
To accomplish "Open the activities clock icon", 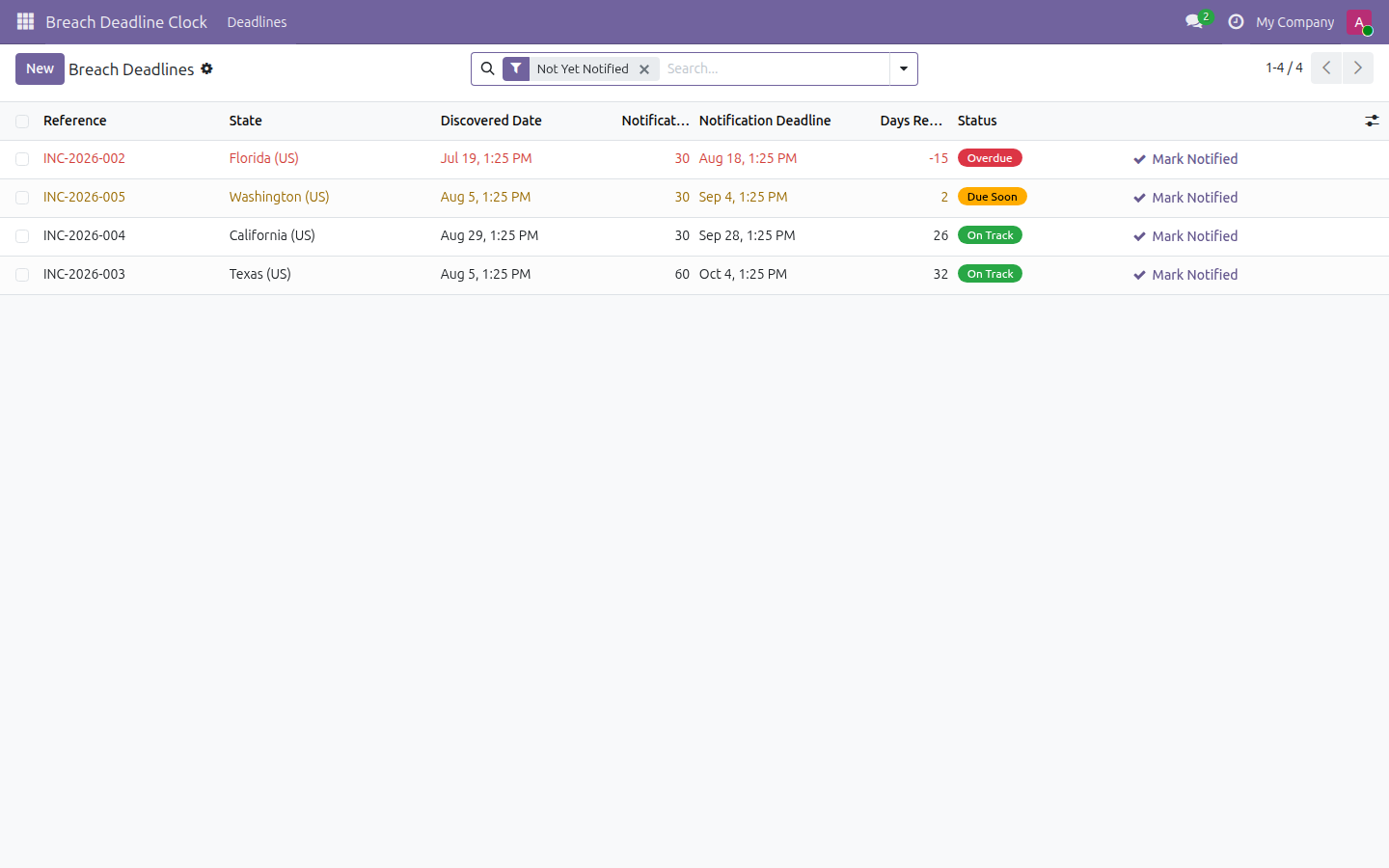I will pyautogui.click(x=1236, y=21).
